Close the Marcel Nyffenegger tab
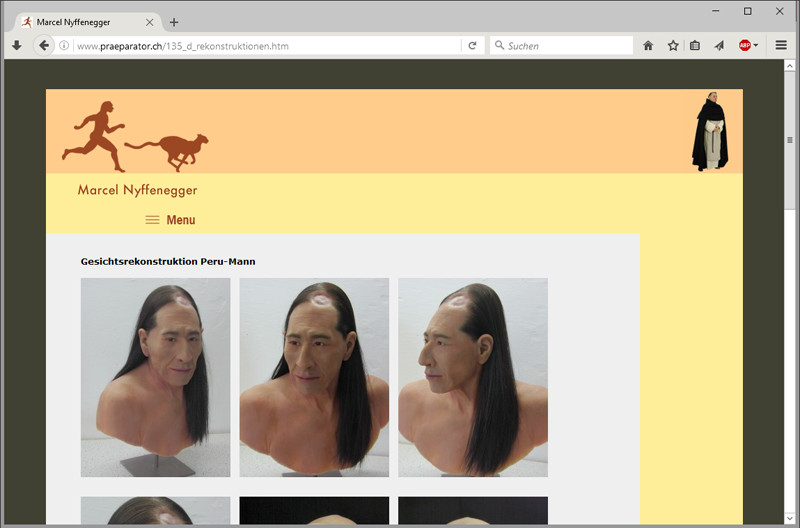This screenshot has height=528, width=800. pos(149,22)
